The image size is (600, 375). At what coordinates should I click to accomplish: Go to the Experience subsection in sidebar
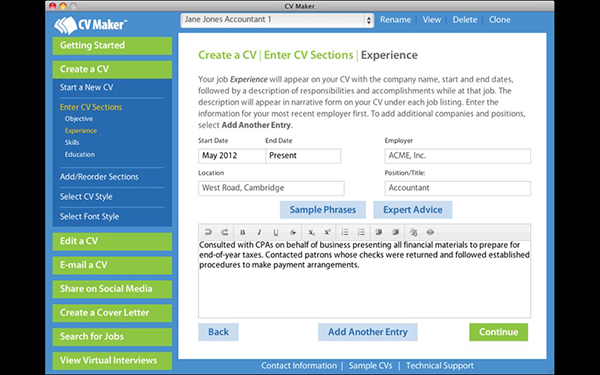[81, 131]
